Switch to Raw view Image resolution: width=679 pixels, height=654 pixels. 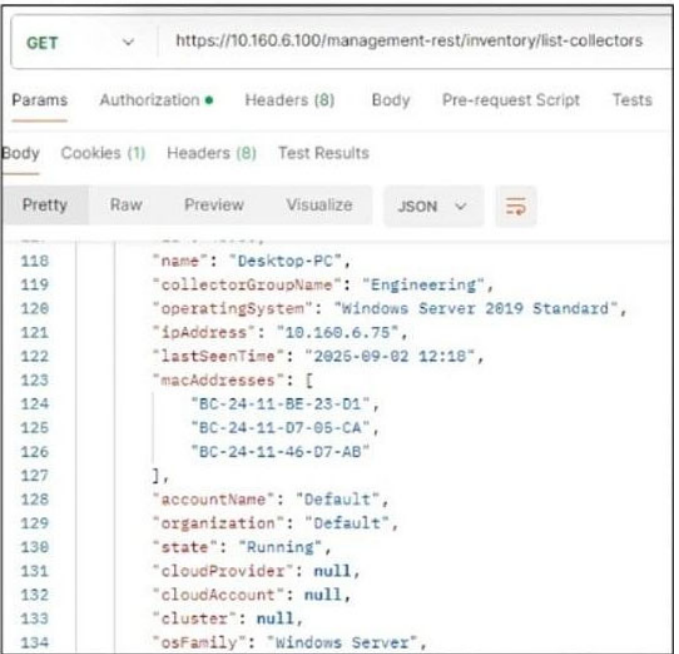click(x=126, y=205)
